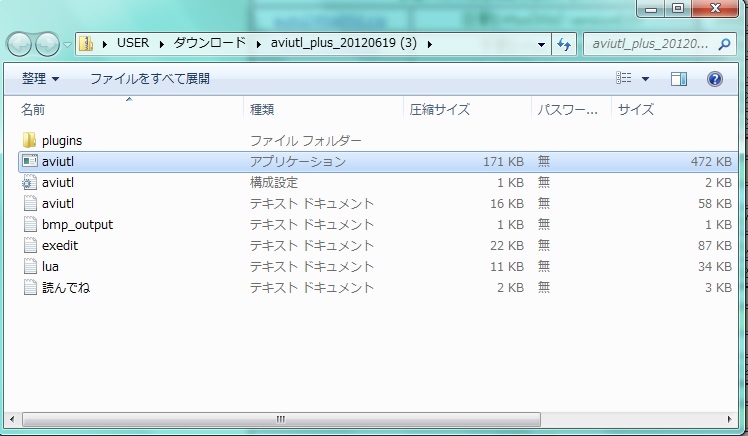Screen dimensions: 748x436
Task: Click the 34 KB size cell
Action: (715, 267)
